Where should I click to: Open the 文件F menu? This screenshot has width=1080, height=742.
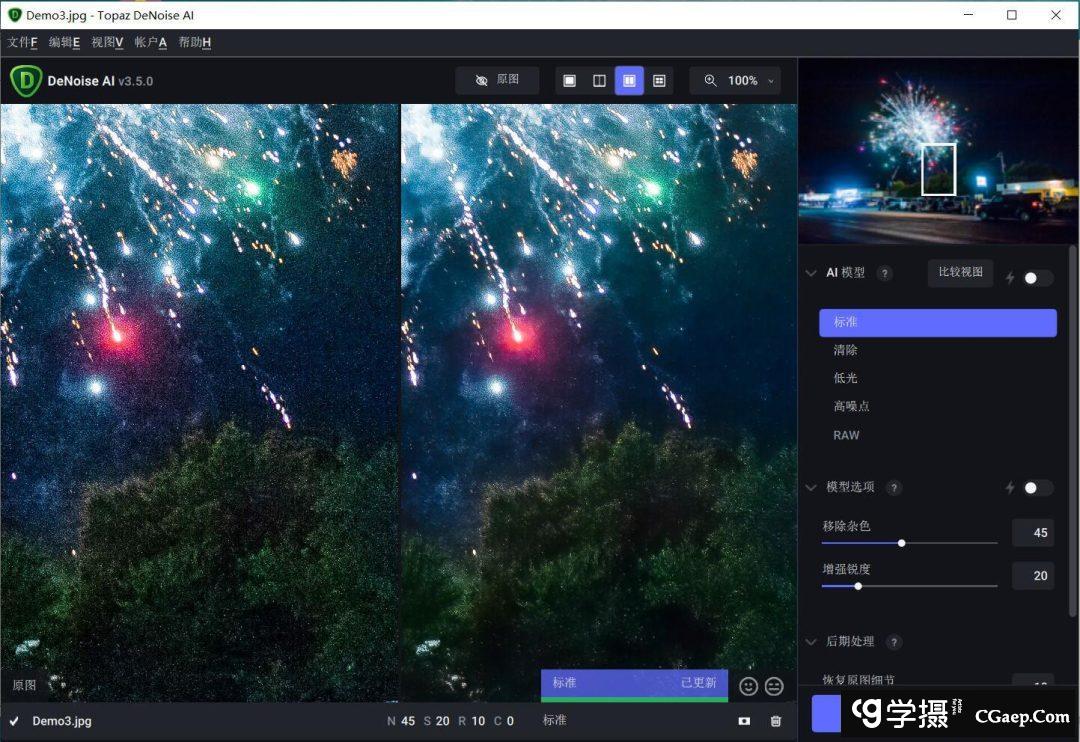[x=22, y=42]
